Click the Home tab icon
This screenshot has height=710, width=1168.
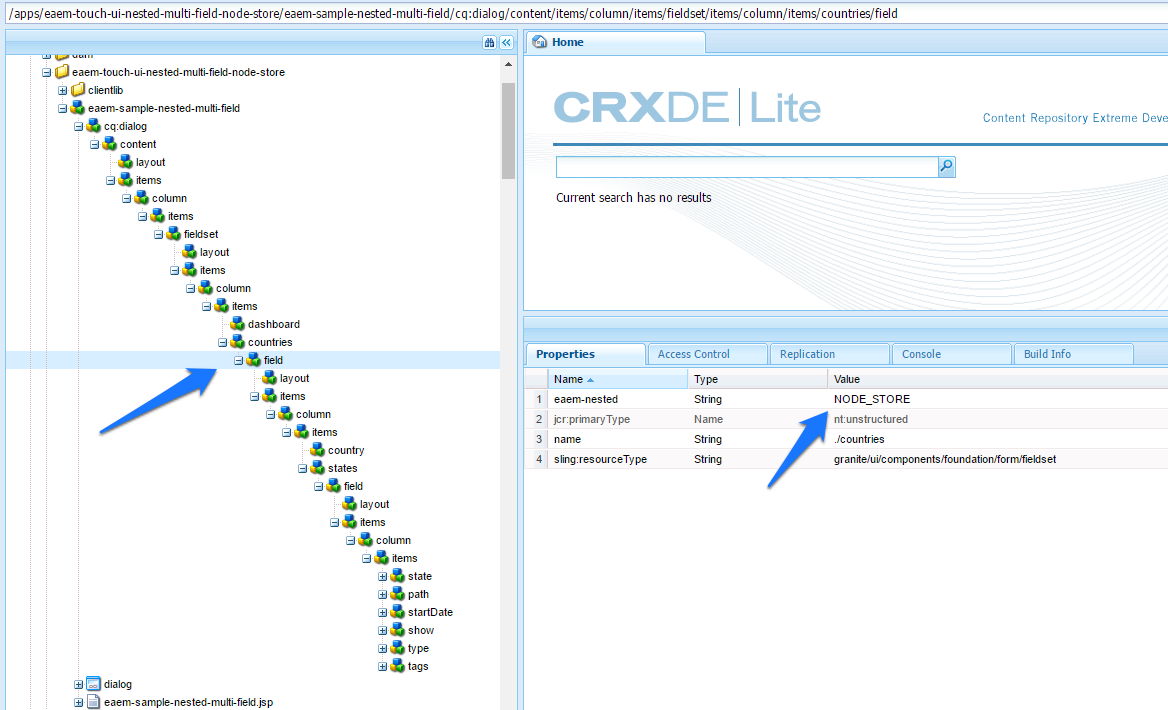point(539,42)
